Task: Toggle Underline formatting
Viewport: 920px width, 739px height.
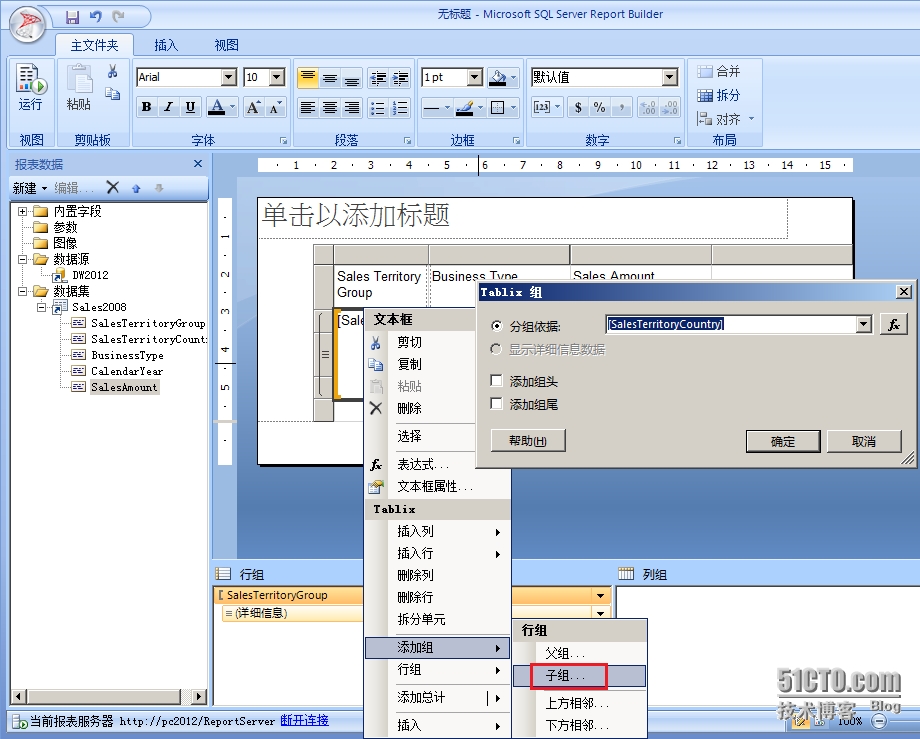Action: click(190, 107)
